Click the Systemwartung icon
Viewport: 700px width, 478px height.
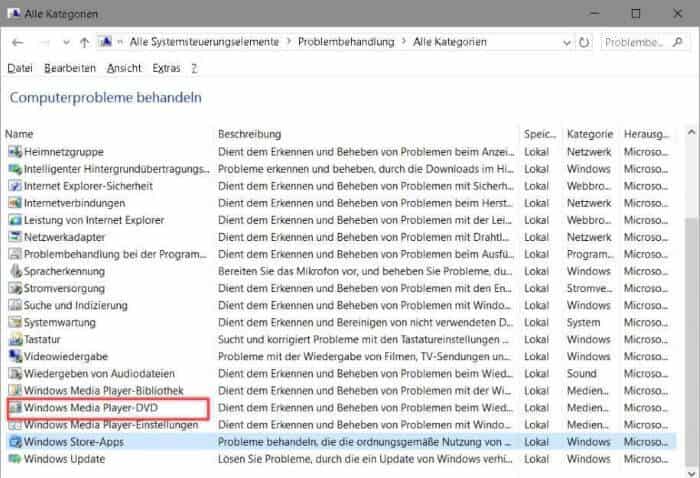pyautogui.click(x=15, y=322)
